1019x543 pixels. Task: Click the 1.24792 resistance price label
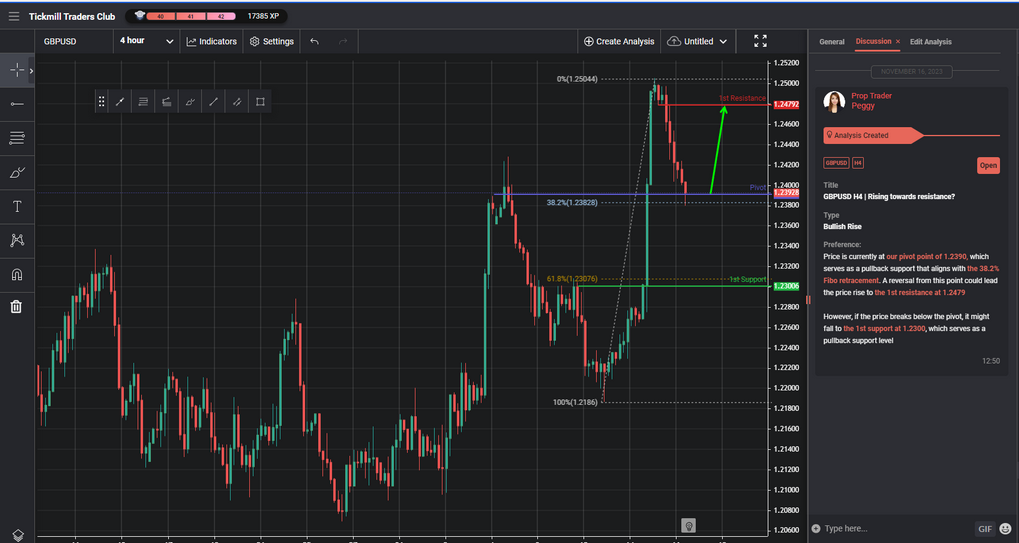(786, 104)
